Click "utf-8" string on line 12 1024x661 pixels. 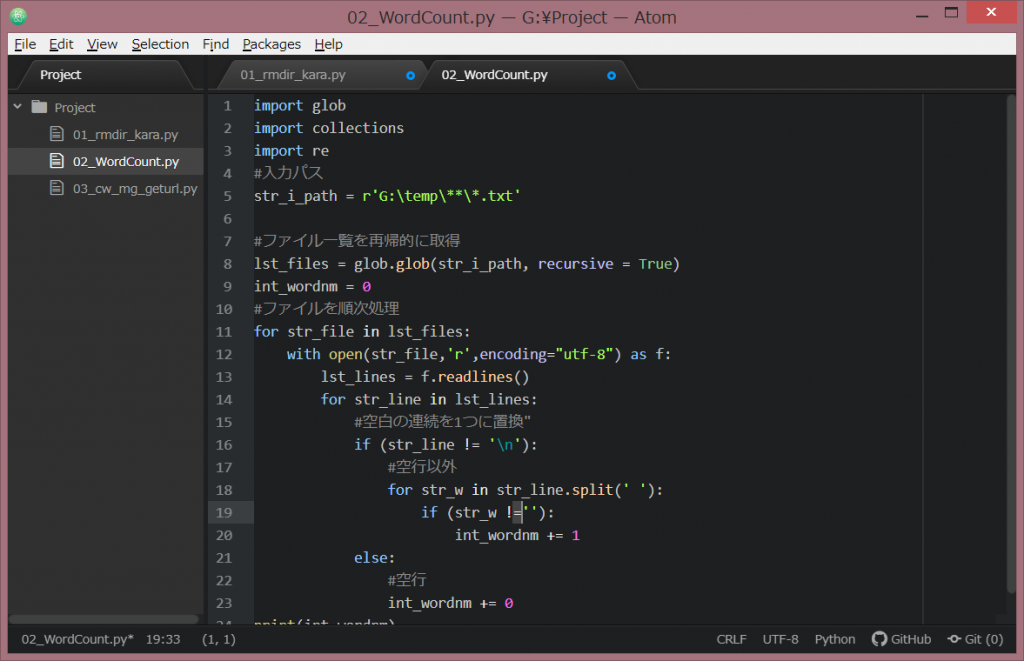coord(584,354)
